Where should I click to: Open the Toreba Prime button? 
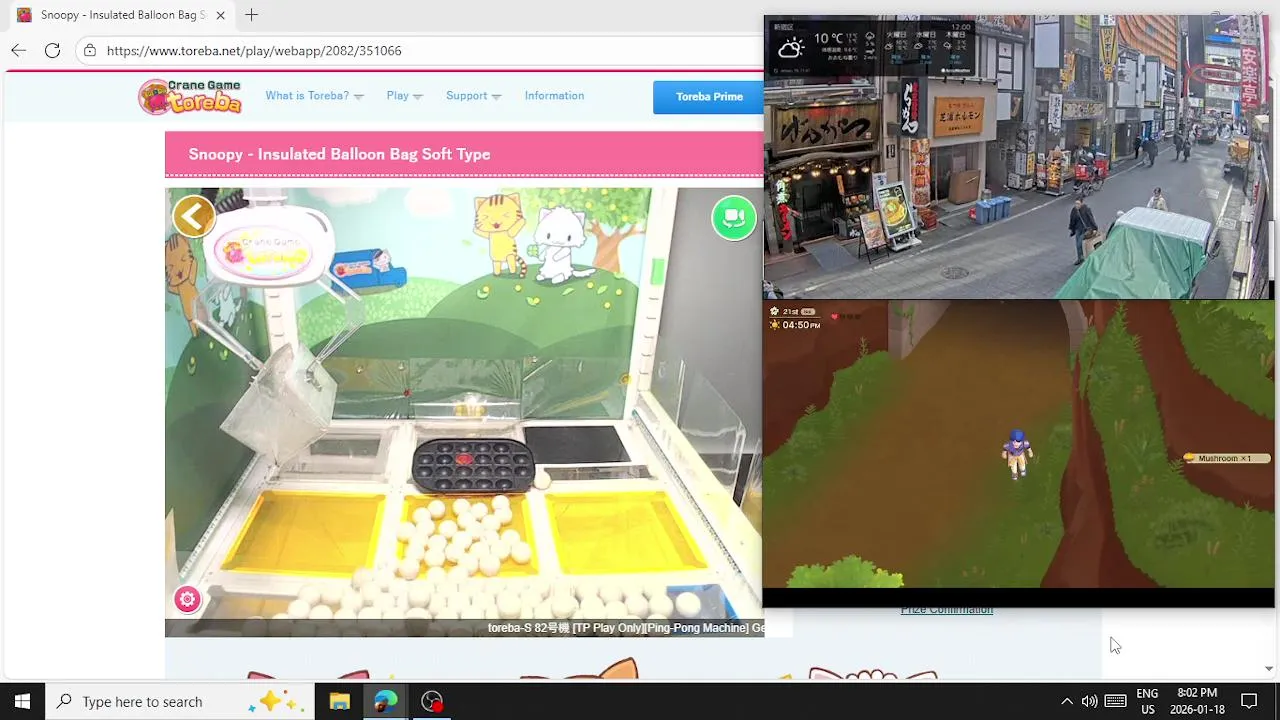click(x=709, y=97)
